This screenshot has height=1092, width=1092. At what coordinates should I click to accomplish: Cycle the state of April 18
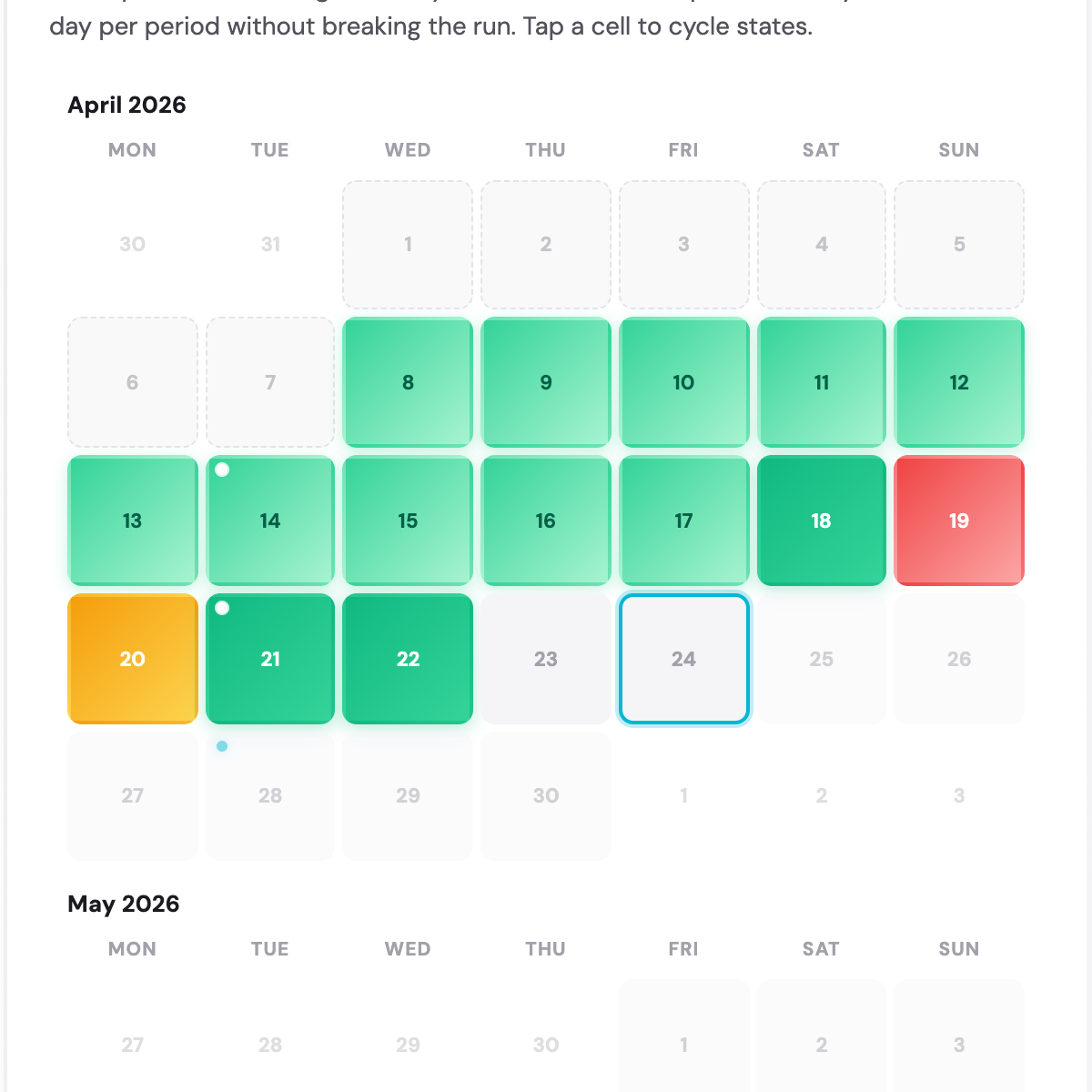click(x=821, y=521)
